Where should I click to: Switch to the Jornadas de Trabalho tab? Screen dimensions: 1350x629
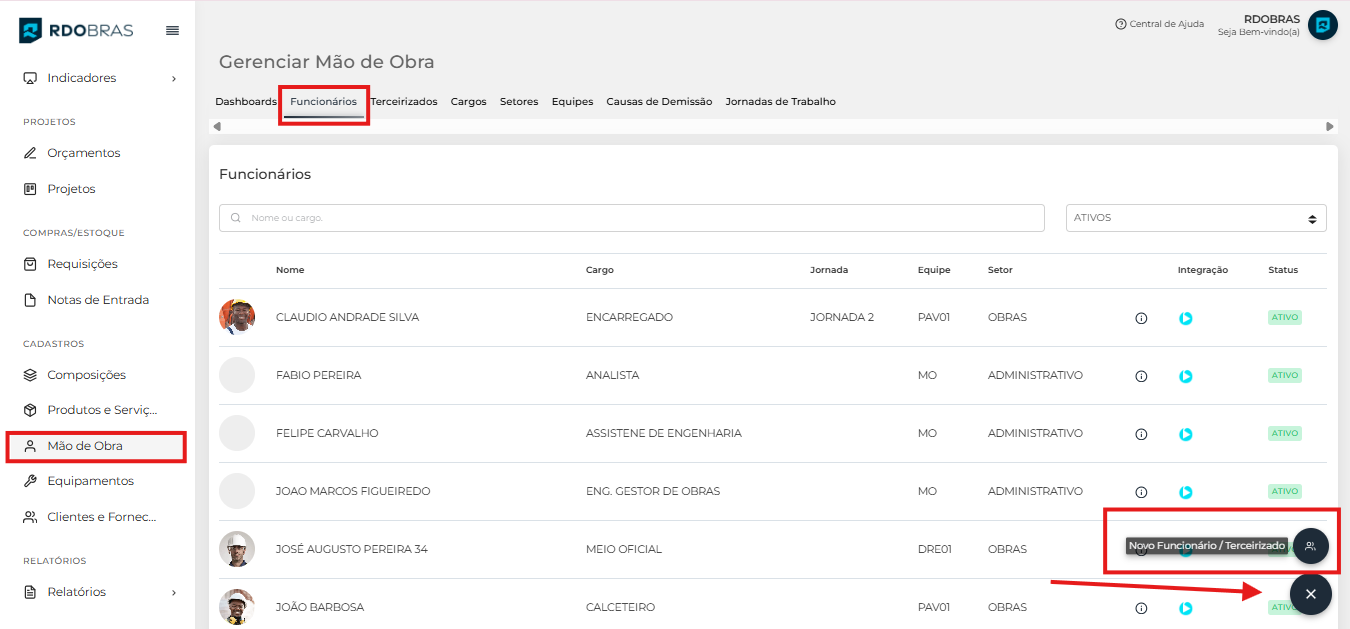pos(780,102)
